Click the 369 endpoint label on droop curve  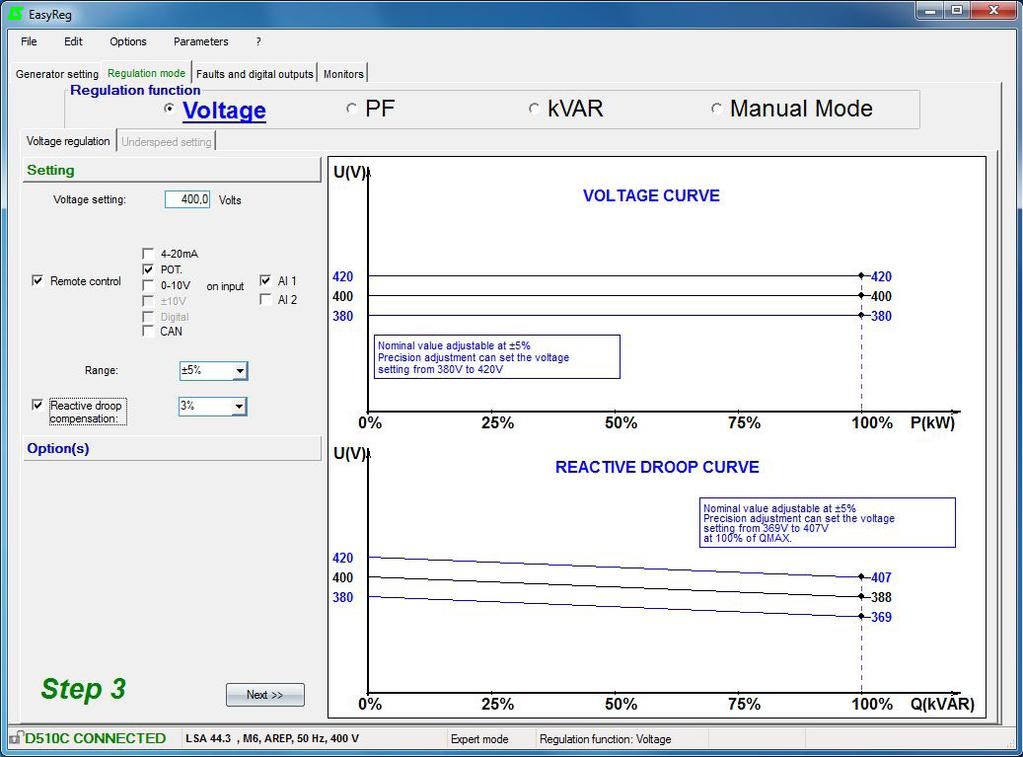pyautogui.click(x=881, y=617)
